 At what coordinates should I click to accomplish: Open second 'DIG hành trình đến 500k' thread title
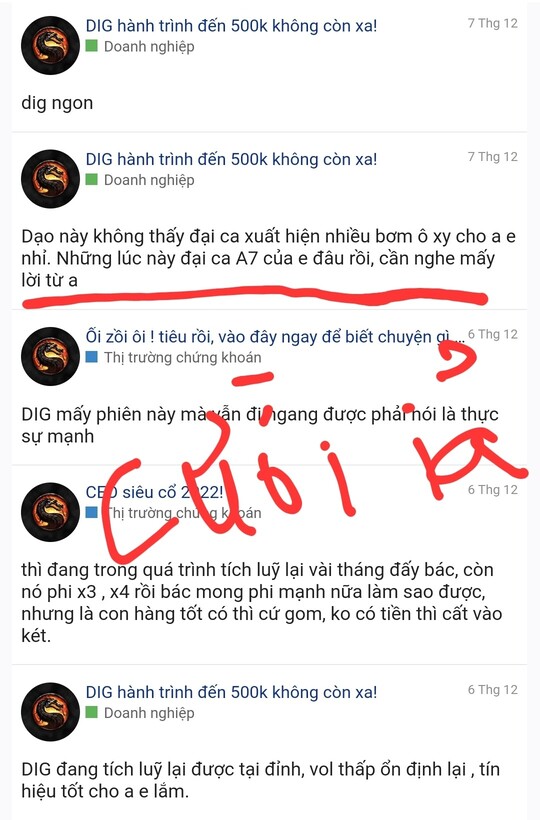click(x=231, y=159)
